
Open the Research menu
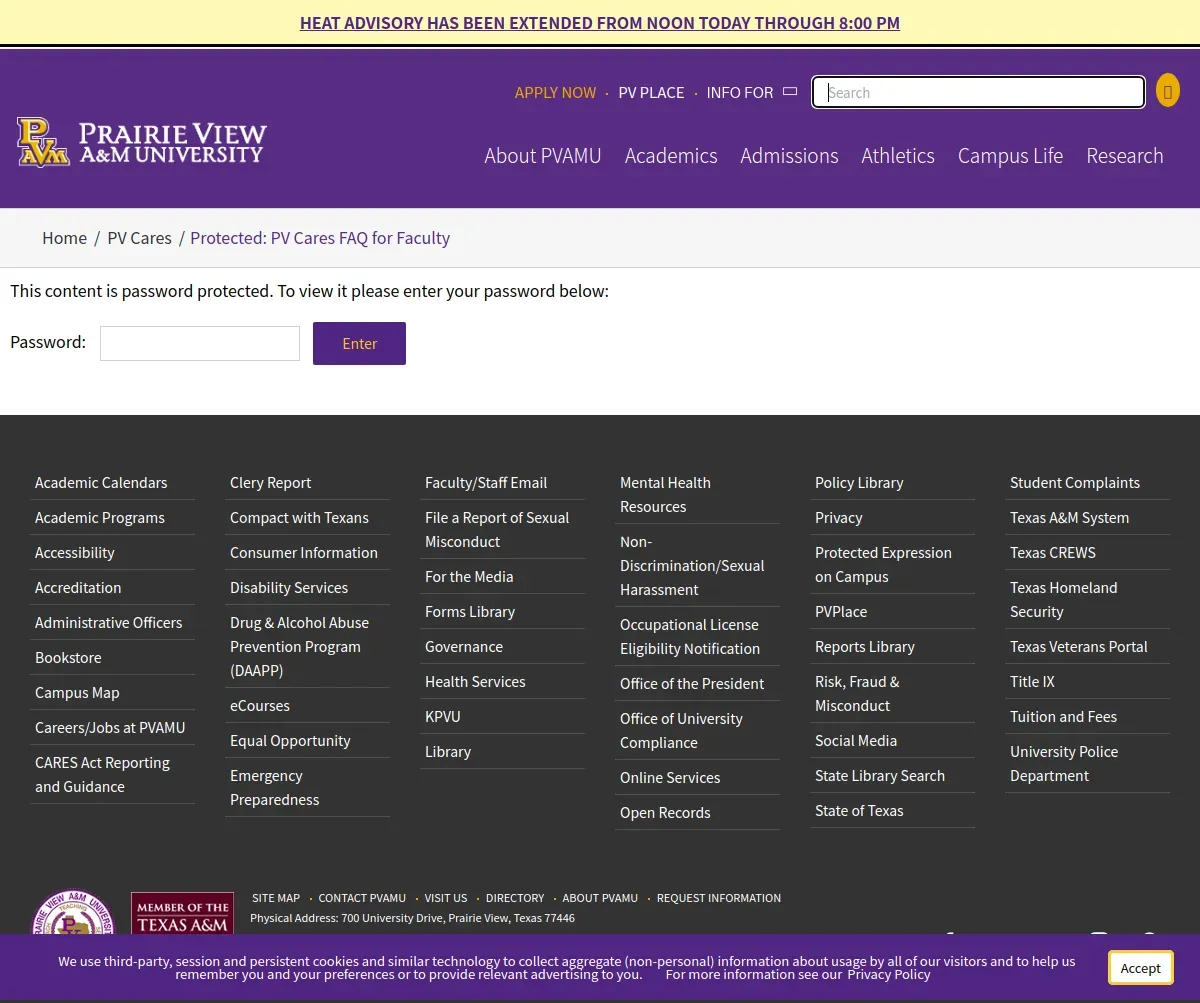[1125, 156]
